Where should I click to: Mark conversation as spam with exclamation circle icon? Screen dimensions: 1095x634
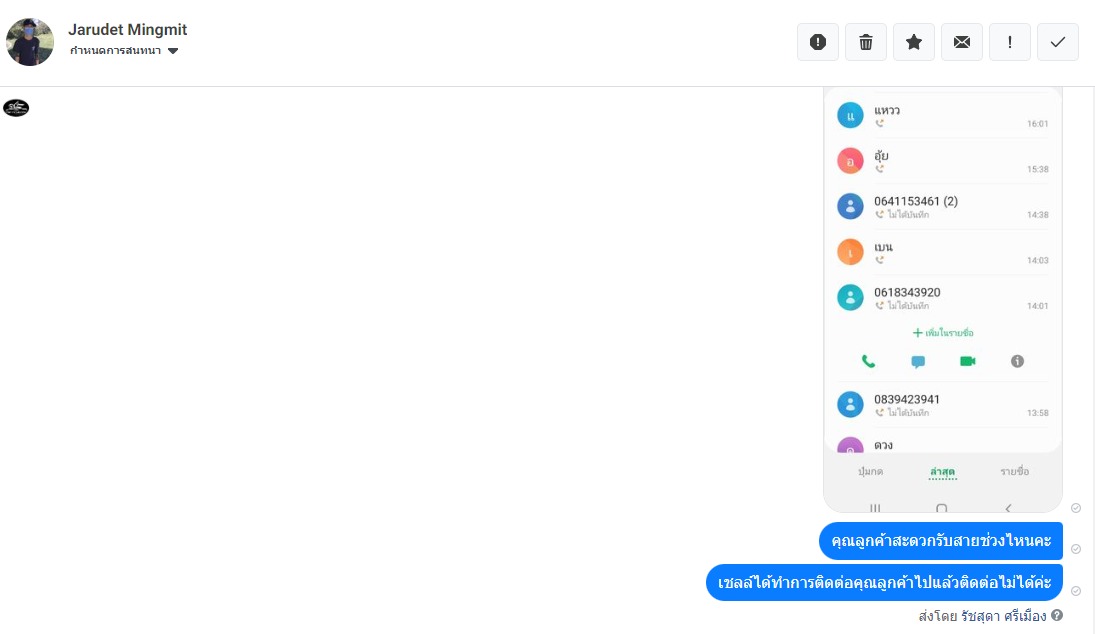click(x=818, y=42)
